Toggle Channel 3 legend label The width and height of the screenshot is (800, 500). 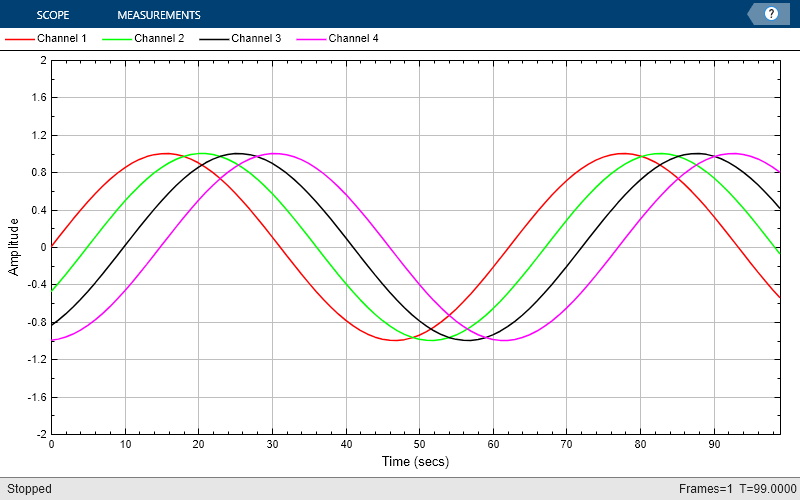click(x=256, y=38)
